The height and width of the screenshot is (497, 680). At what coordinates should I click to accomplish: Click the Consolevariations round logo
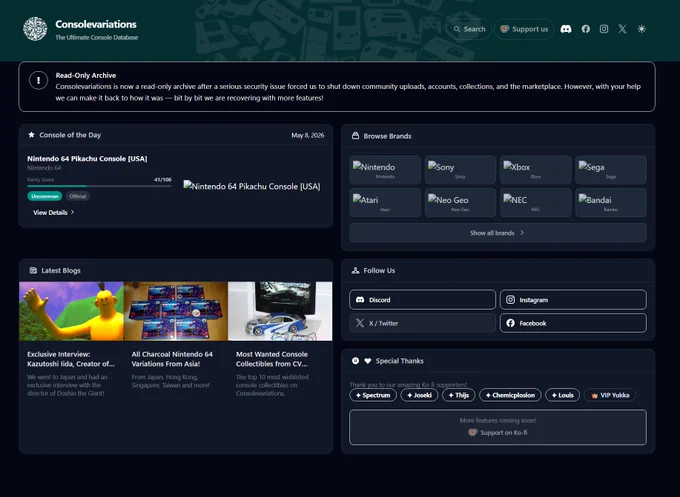coord(35,29)
